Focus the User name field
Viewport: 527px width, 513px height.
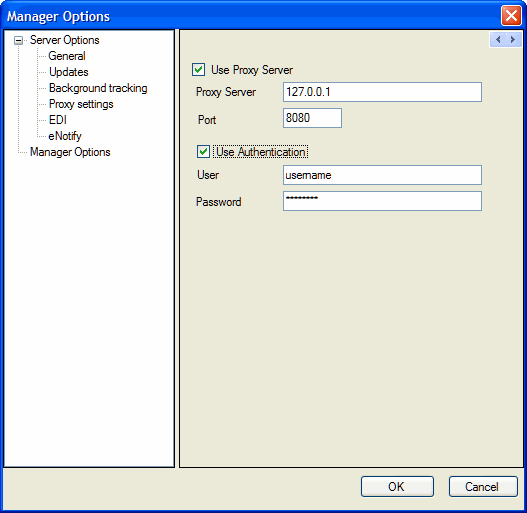tap(382, 175)
